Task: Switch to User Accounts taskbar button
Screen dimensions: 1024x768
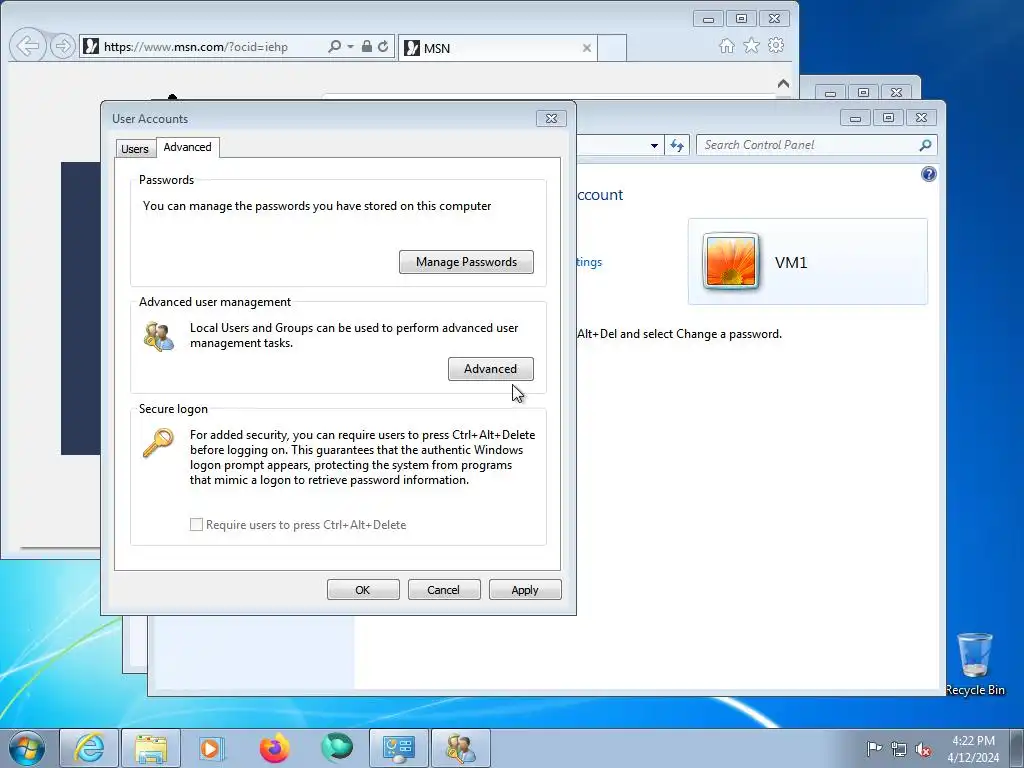Action: (461, 748)
